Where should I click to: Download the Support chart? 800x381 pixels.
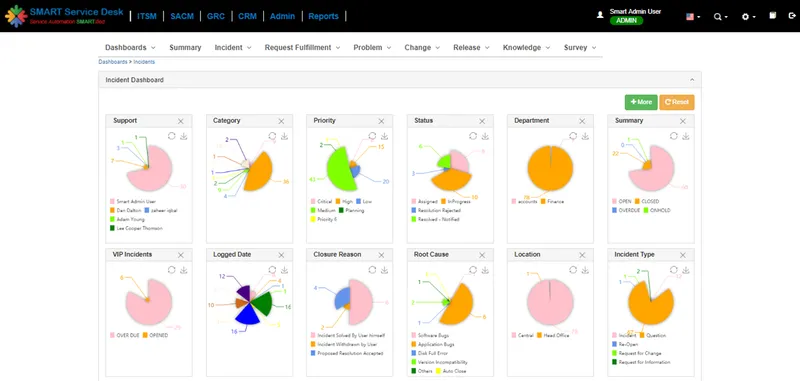point(184,136)
